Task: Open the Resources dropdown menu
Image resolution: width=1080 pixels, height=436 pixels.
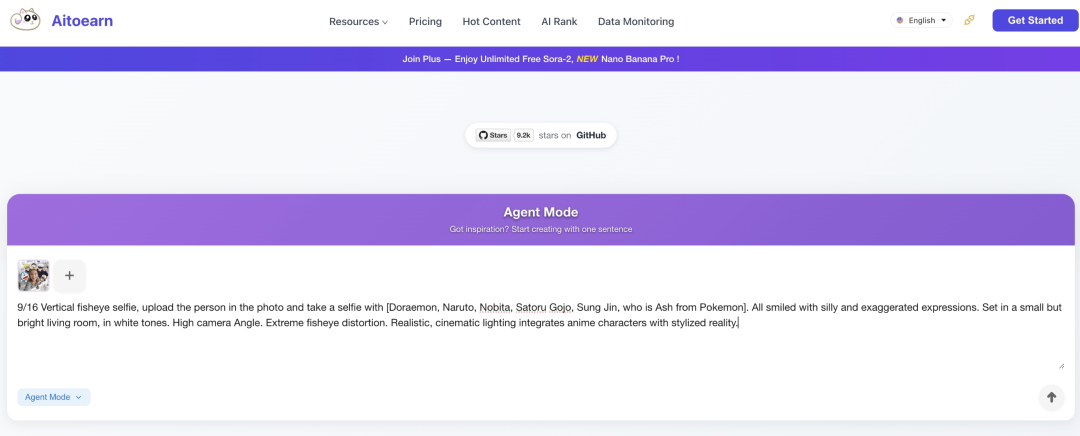Action: [x=358, y=21]
